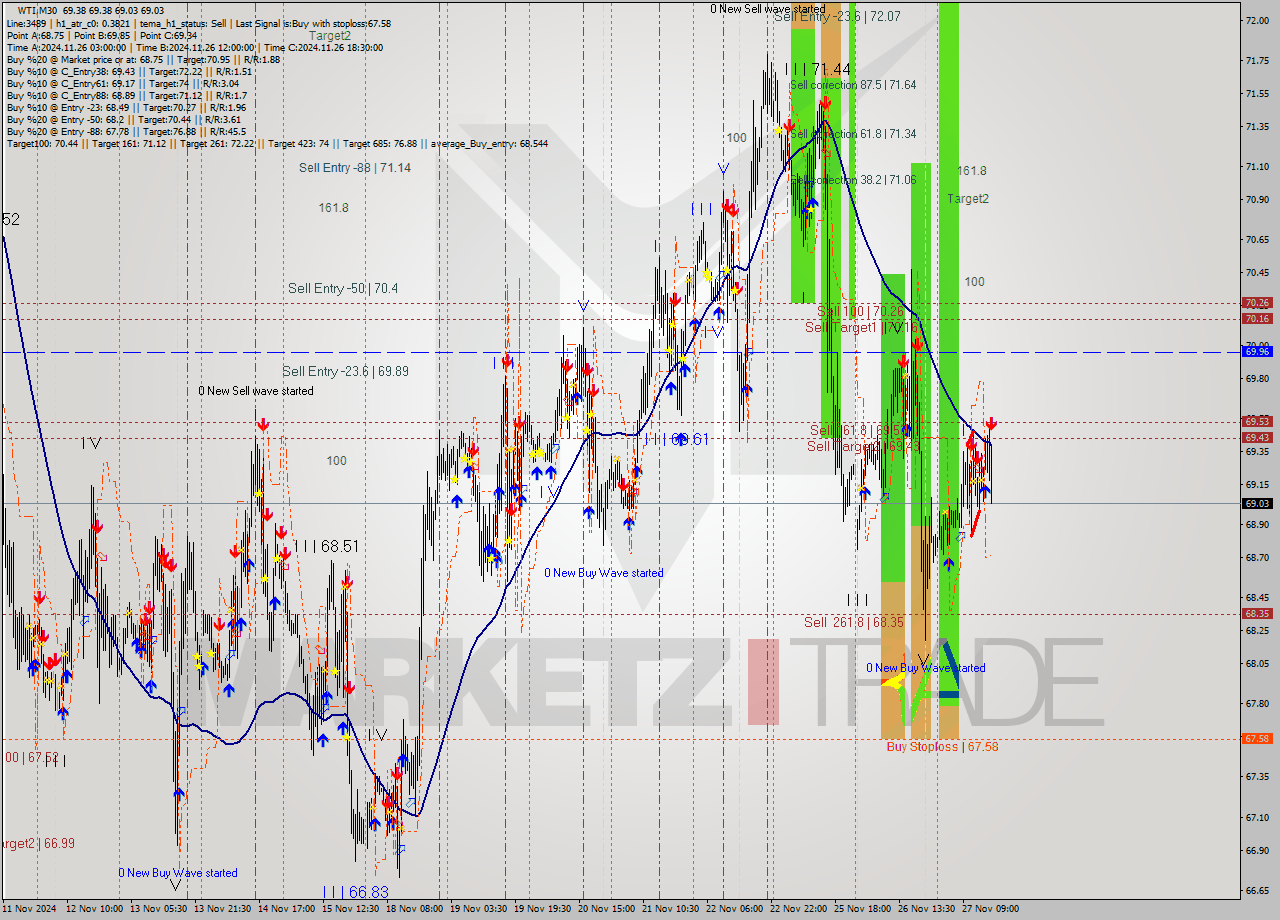Click the '19 Nov 03:30' time label
Viewport: 1280px width, 920px height.
point(480,909)
